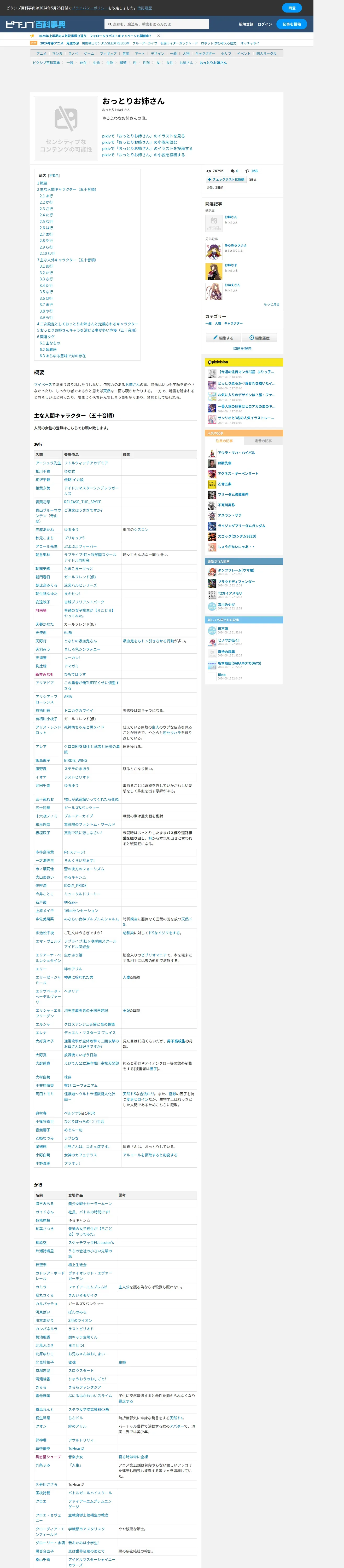Open the マイペース link in 概要
Image resolution: width=344 pixels, height=1568 pixels.
tap(43, 385)
